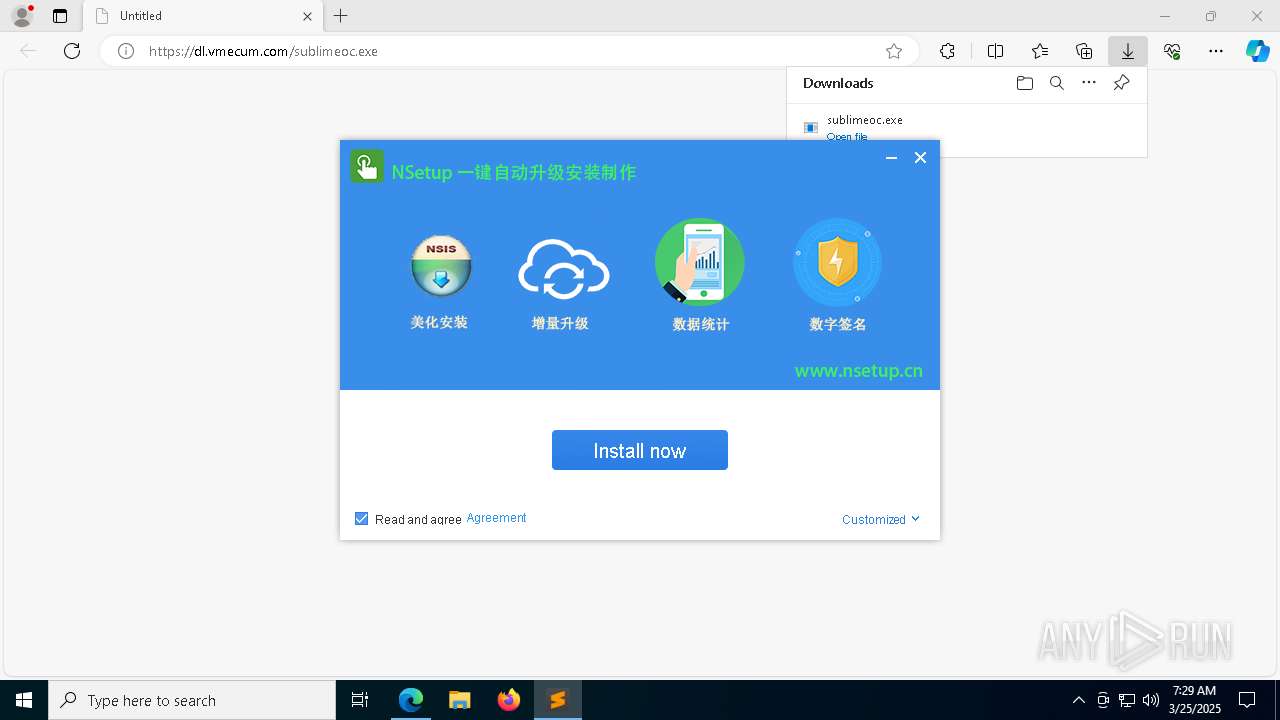Click the Sublime installer taskbar icon

pos(558,700)
